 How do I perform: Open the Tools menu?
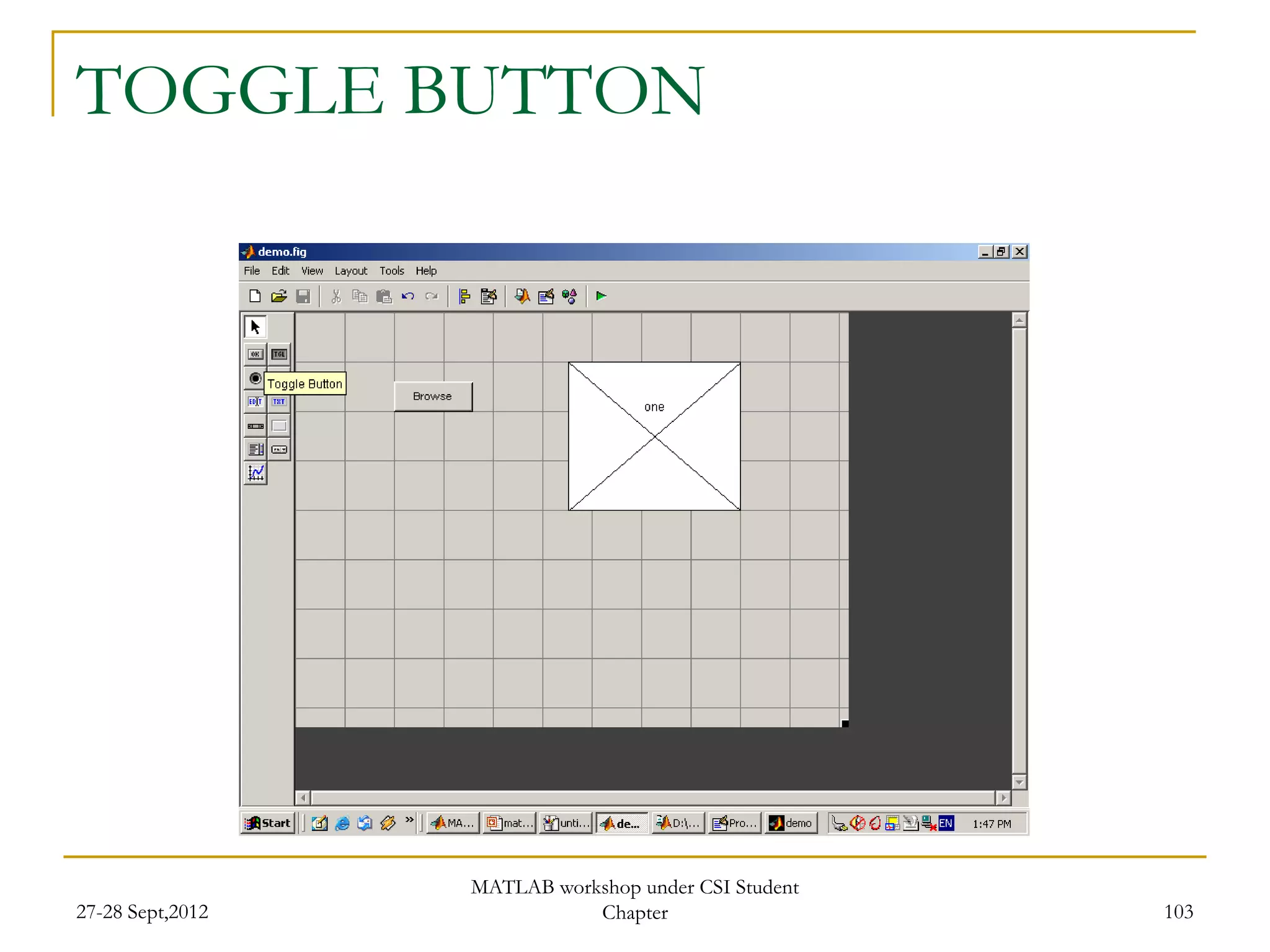(x=391, y=271)
